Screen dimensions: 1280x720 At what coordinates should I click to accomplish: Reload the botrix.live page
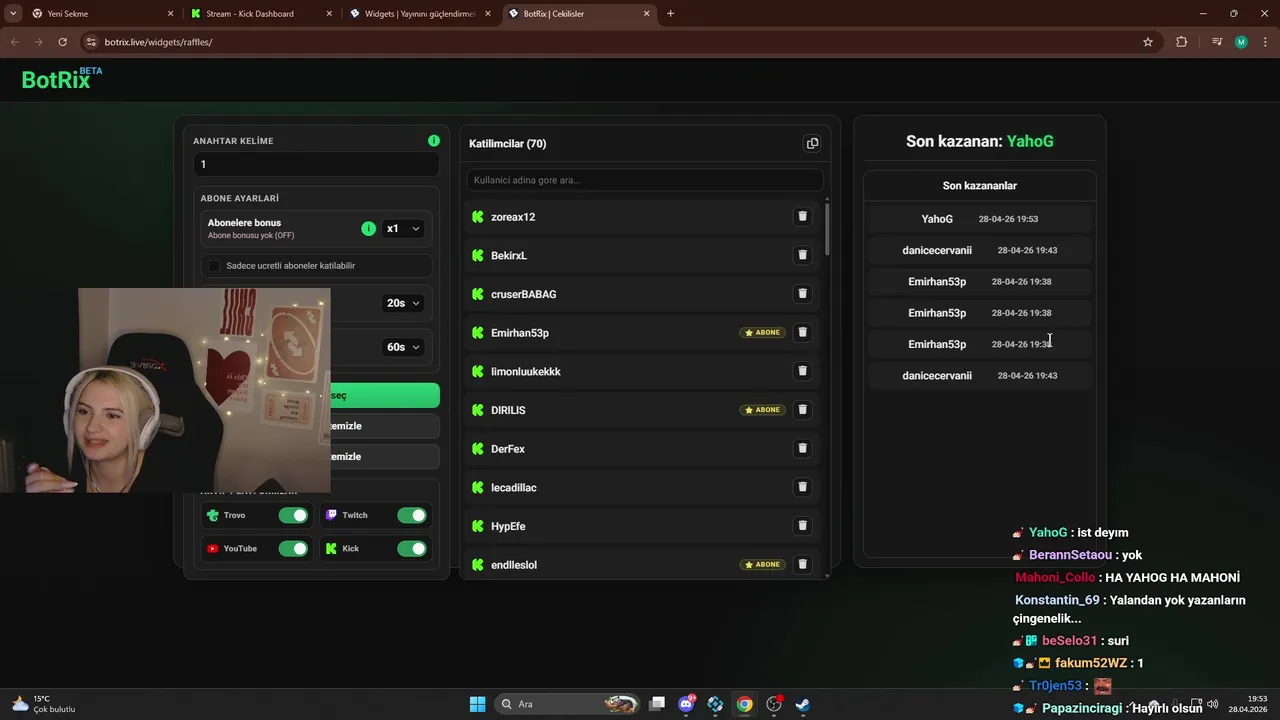63,42
